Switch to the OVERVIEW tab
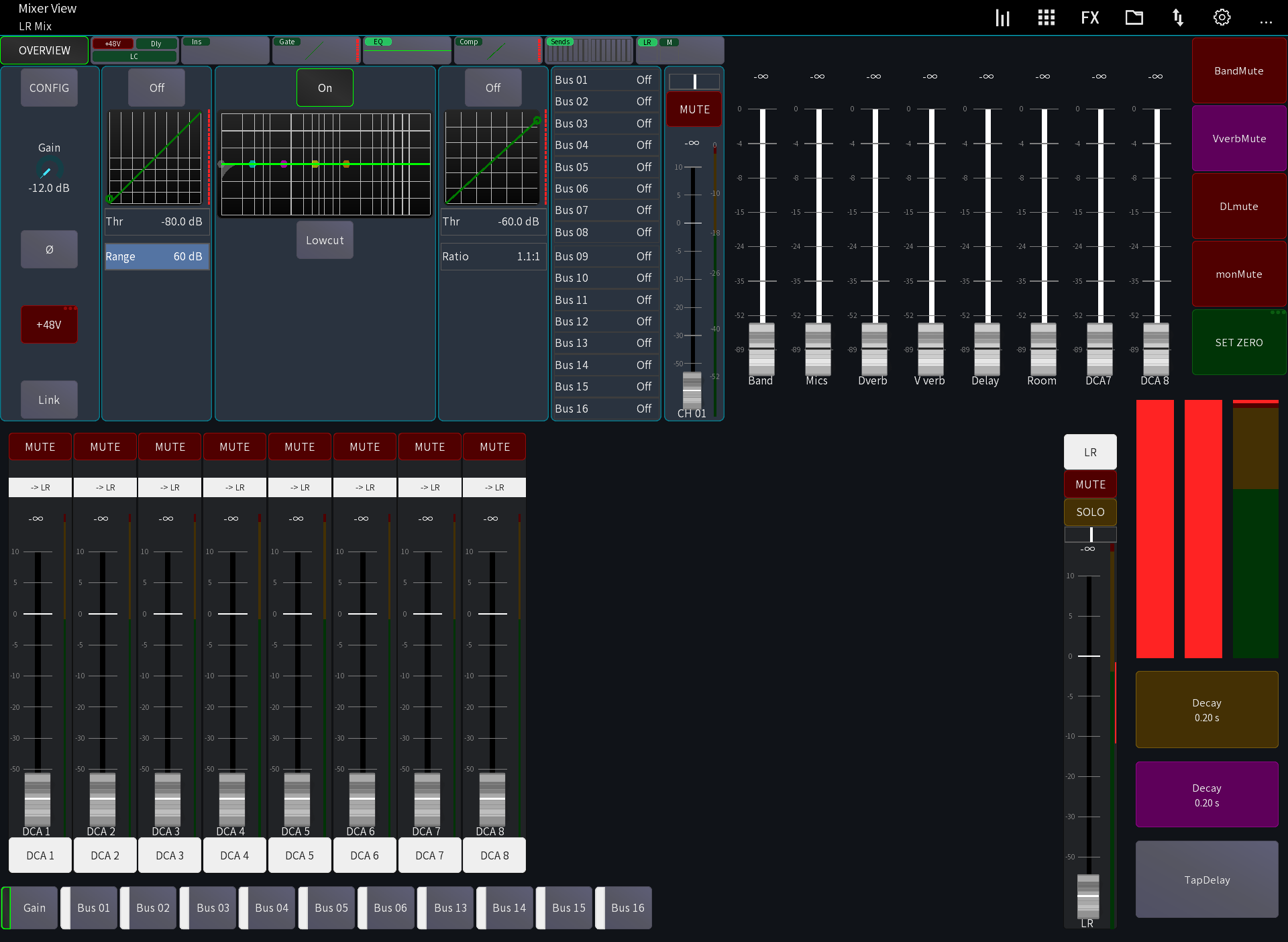 (44, 50)
